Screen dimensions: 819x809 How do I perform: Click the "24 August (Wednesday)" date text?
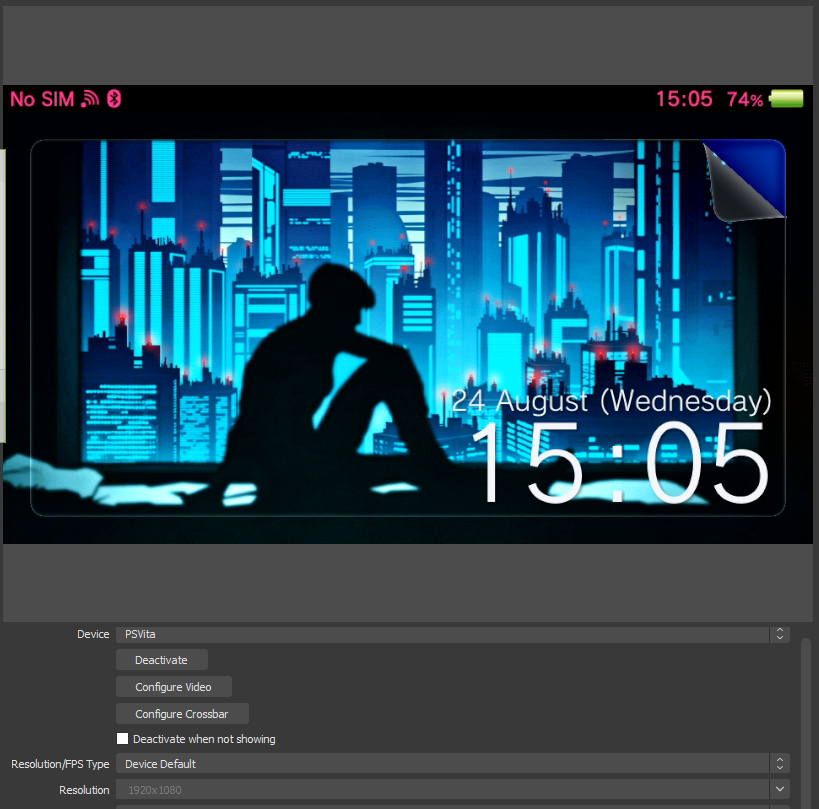[611, 401]
